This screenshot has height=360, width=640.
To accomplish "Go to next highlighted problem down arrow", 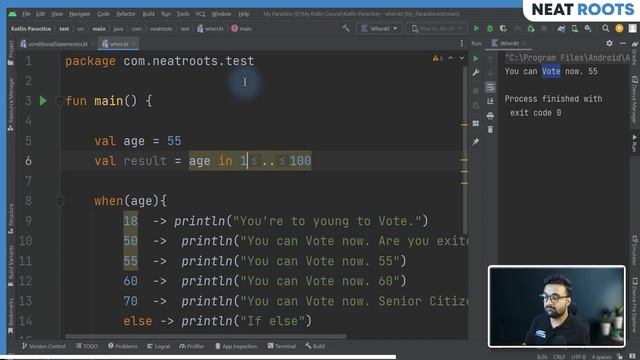I will click(462, 58).
